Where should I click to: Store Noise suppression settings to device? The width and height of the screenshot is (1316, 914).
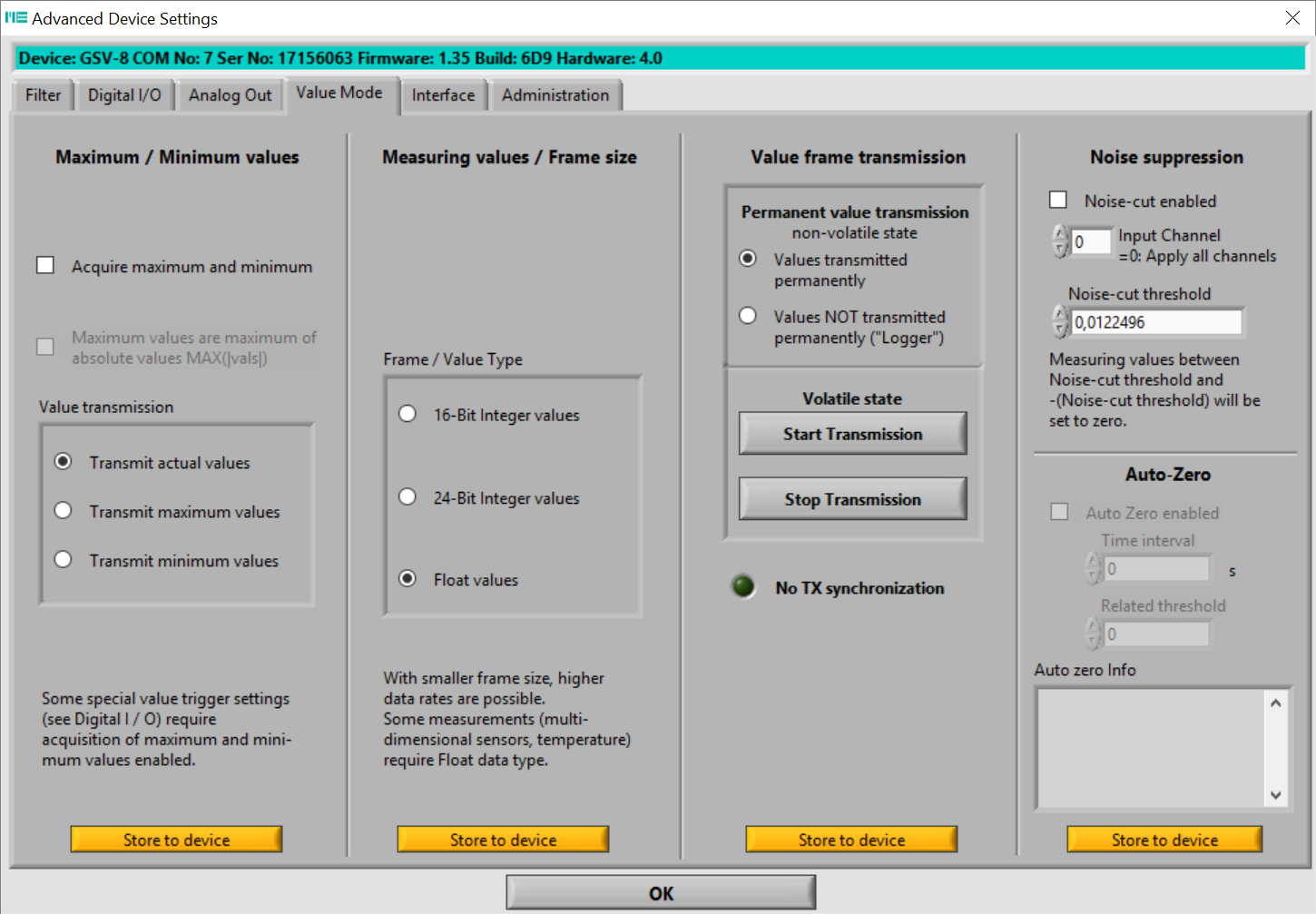point(1164,840)
